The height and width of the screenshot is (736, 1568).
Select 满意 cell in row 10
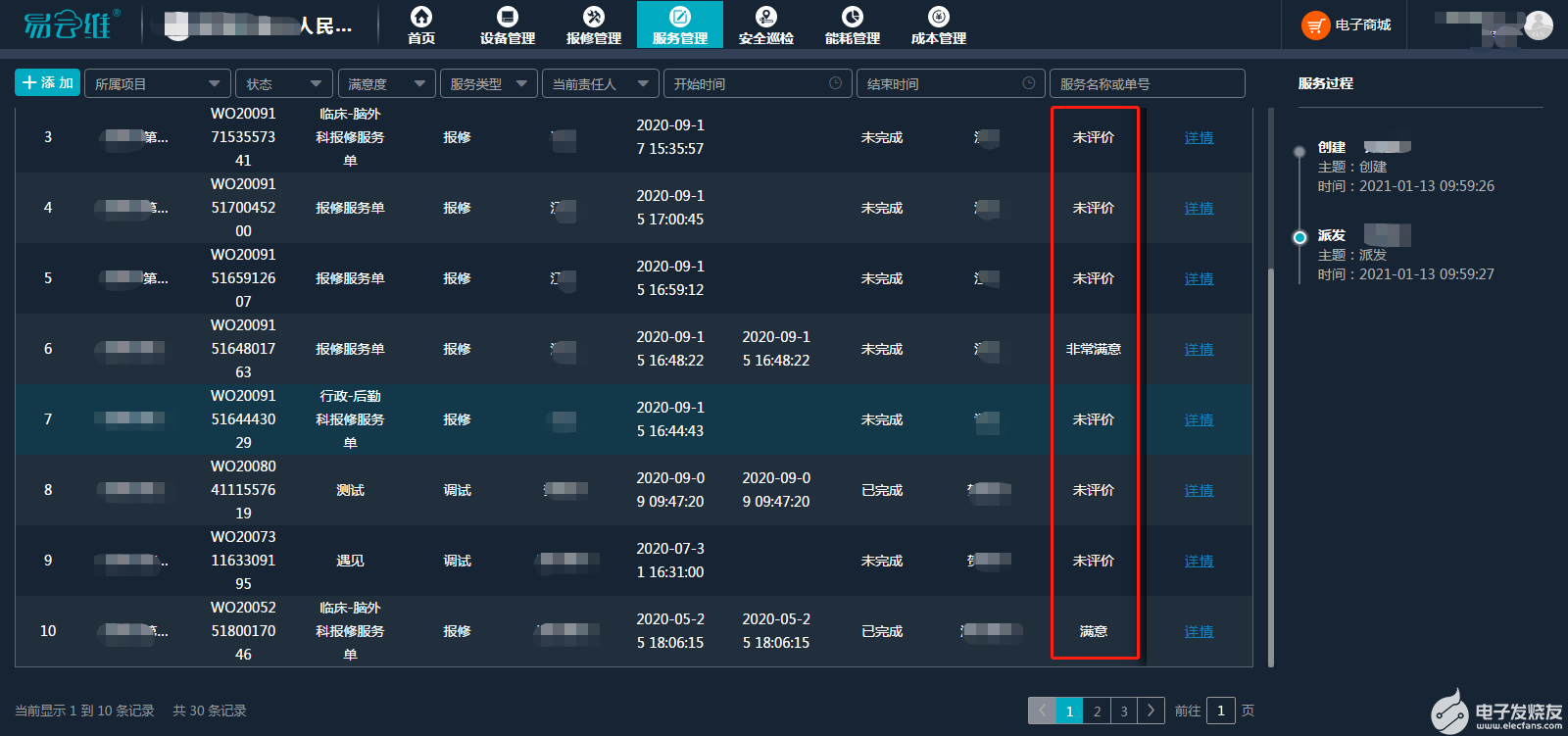1094,631
